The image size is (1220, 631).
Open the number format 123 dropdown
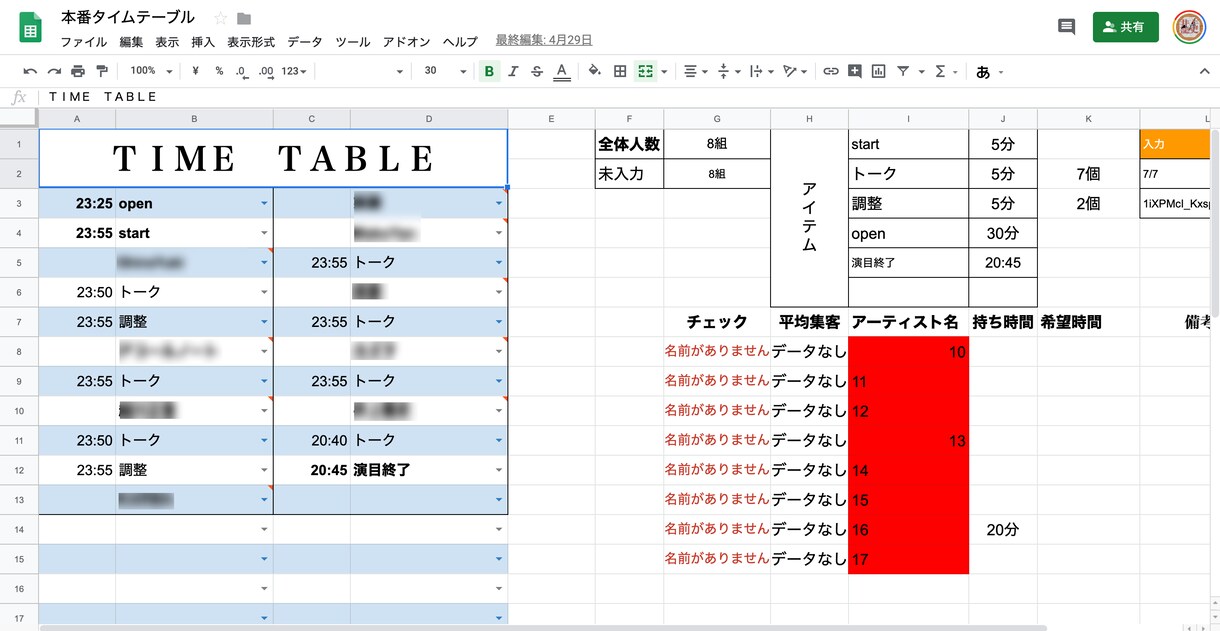[x=294, y=71]
